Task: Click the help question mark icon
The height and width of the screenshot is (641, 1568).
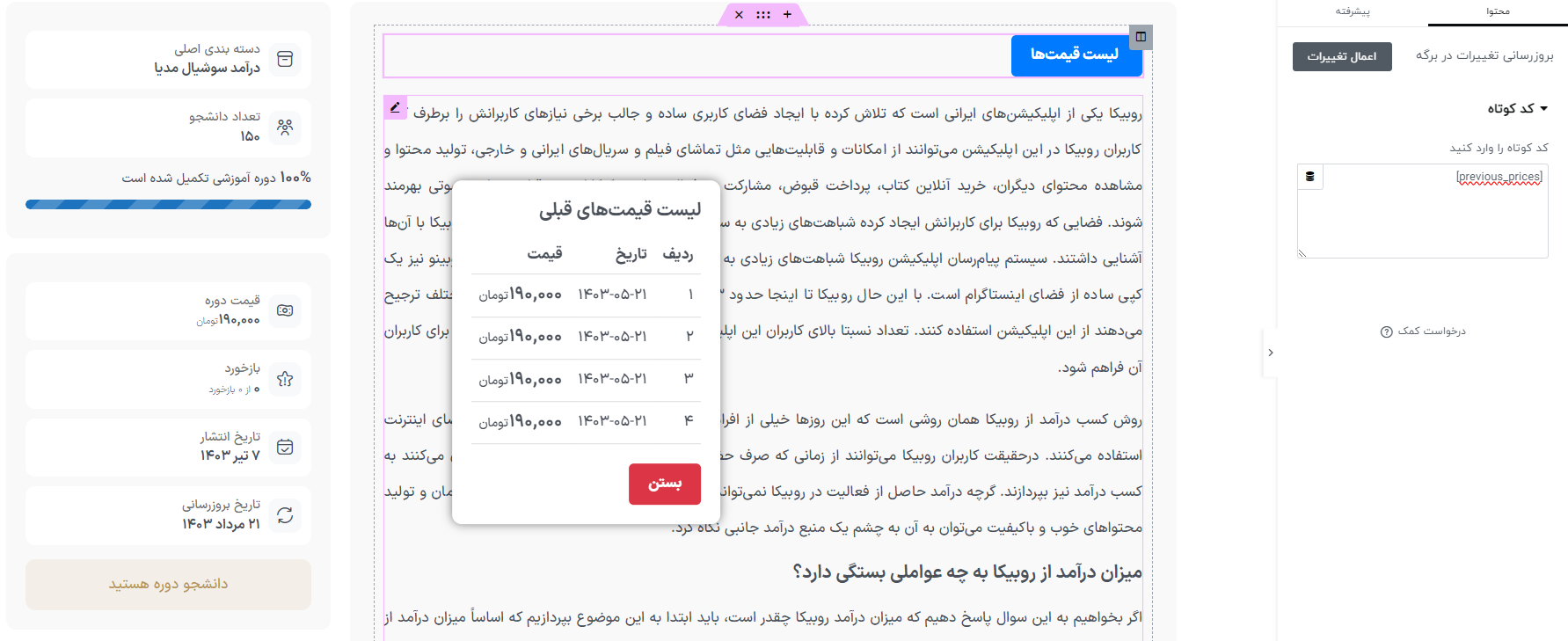Action: click(x=1387, y=331)
